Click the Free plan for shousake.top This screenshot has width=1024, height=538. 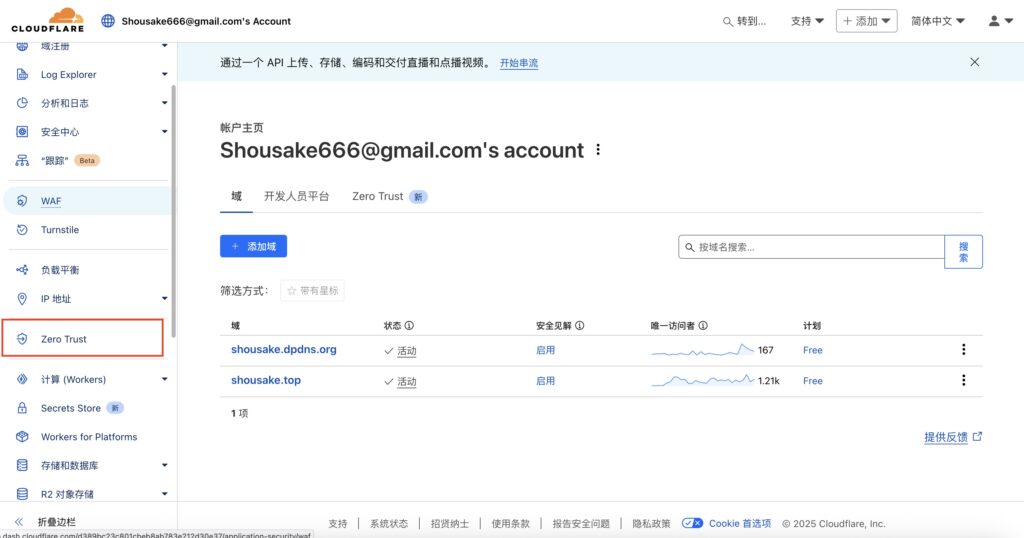coord(812,381)
